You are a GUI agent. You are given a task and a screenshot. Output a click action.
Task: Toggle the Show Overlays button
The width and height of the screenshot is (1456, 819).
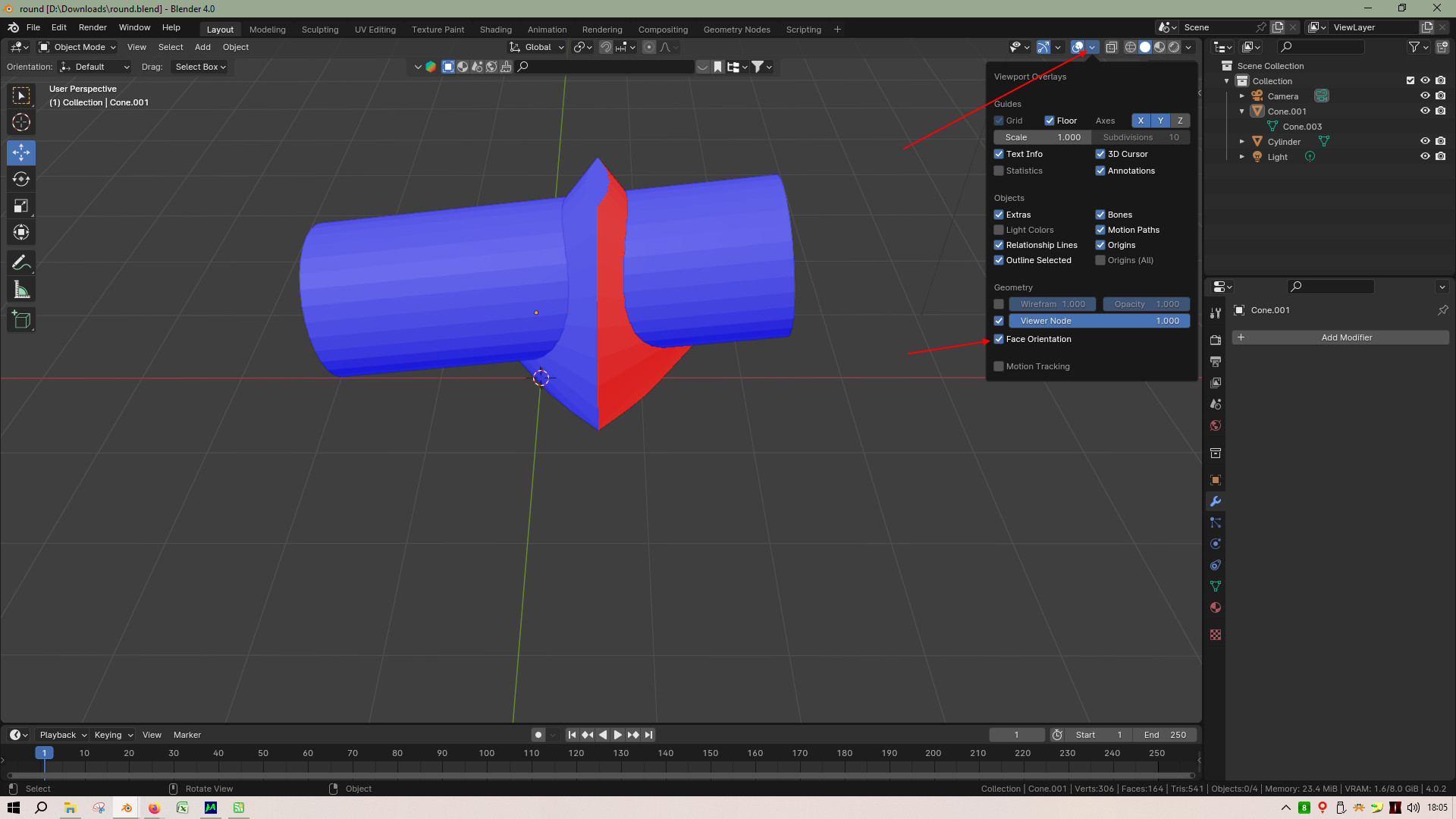1078,47
